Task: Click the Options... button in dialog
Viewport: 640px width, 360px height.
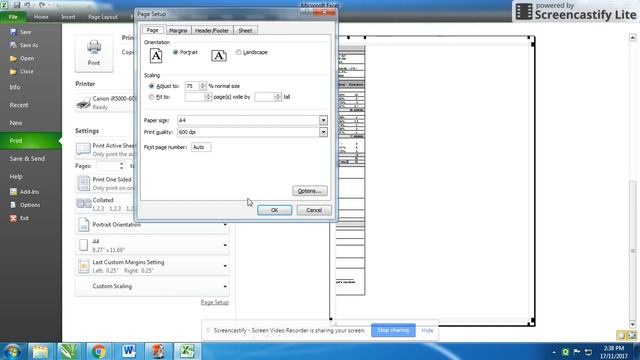Action: pos(310,191)
